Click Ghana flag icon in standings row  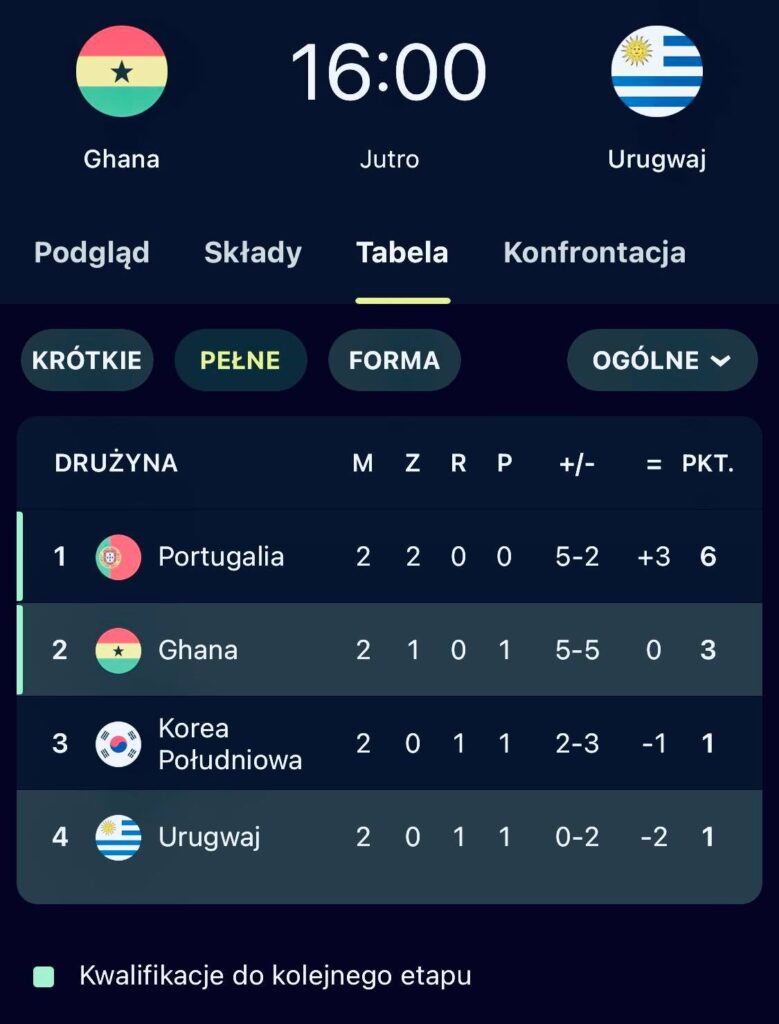118,650
